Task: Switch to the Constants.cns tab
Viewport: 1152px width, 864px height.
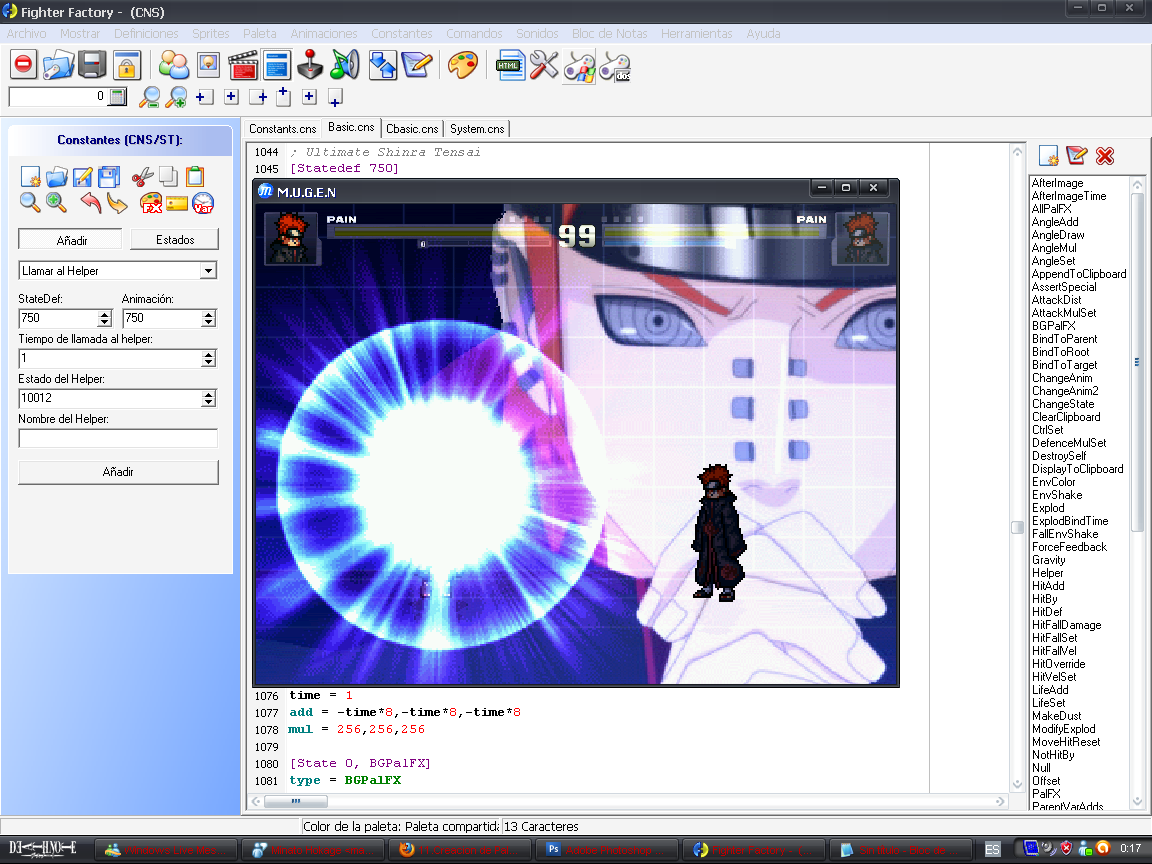Action: click(x=283, y=129)
